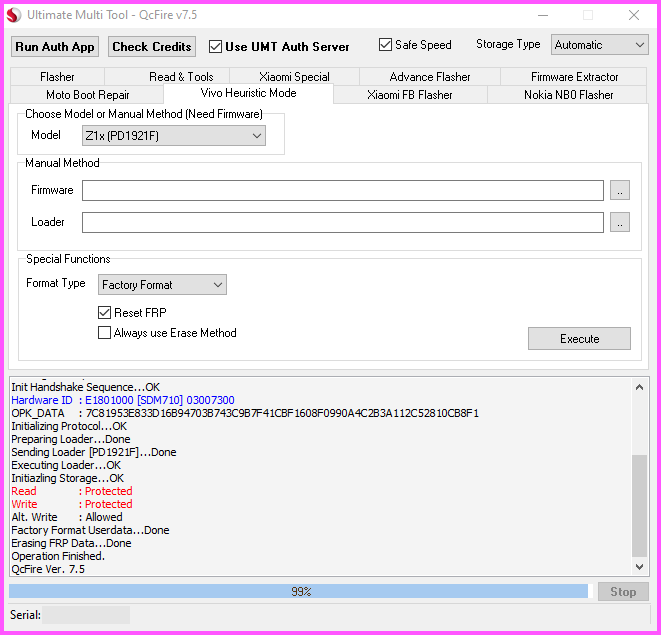Select the Moto Boot Repair tab
661x635 pixels.
click(x=87, y=95)
